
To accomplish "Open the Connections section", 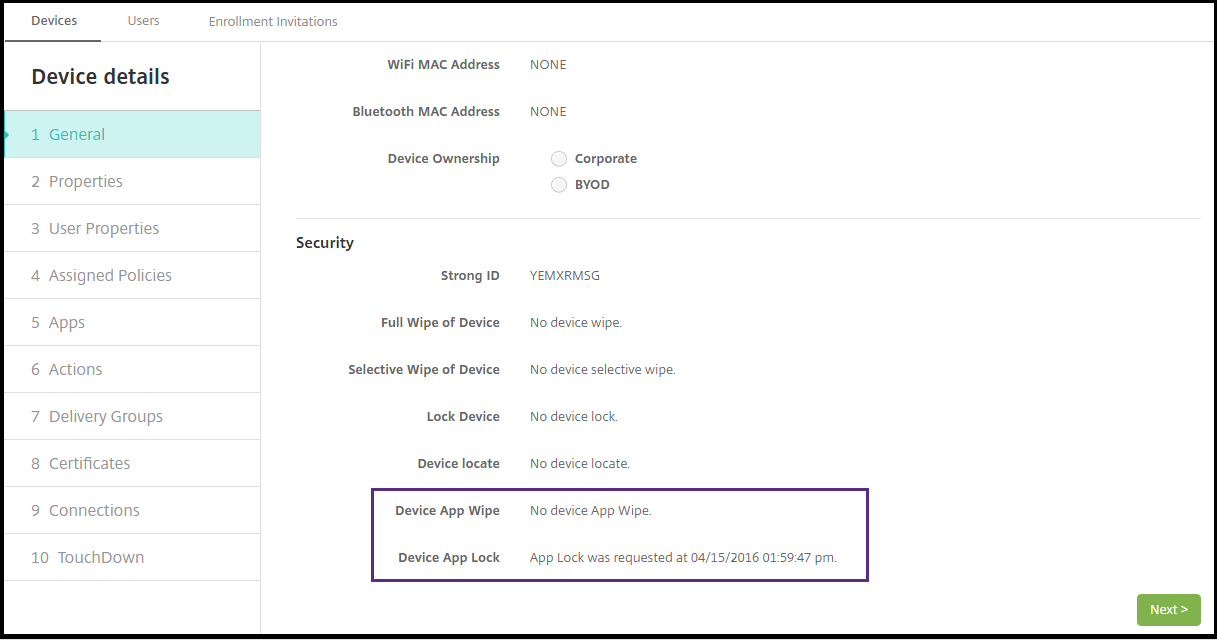I will [94, 511].
